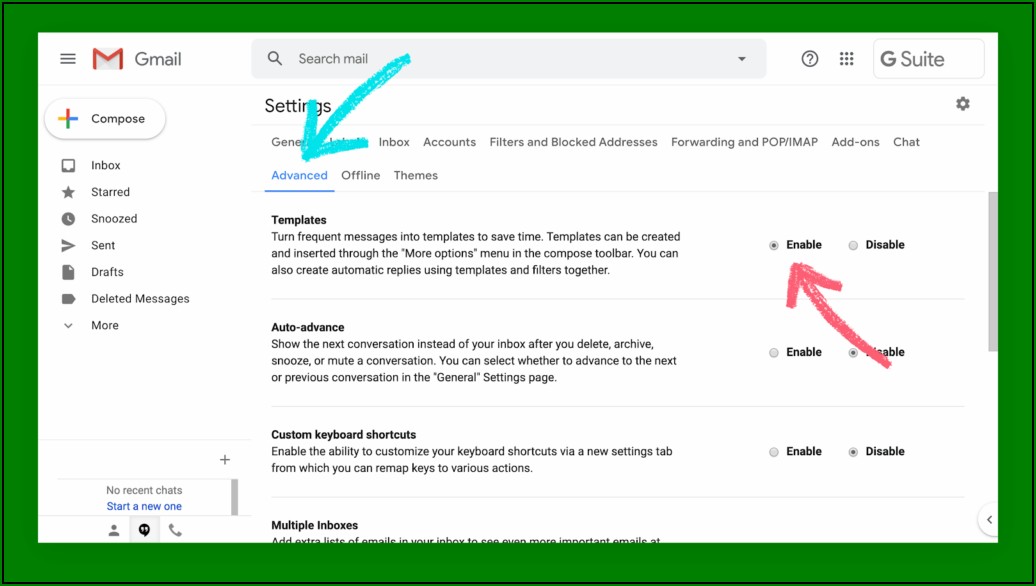
Task: Enable Auto-advance
Action: coord(774,353)
